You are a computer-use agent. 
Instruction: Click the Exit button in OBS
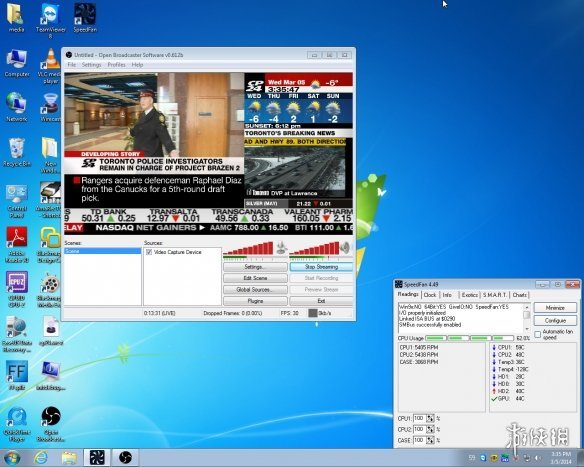tap(321, 301)
